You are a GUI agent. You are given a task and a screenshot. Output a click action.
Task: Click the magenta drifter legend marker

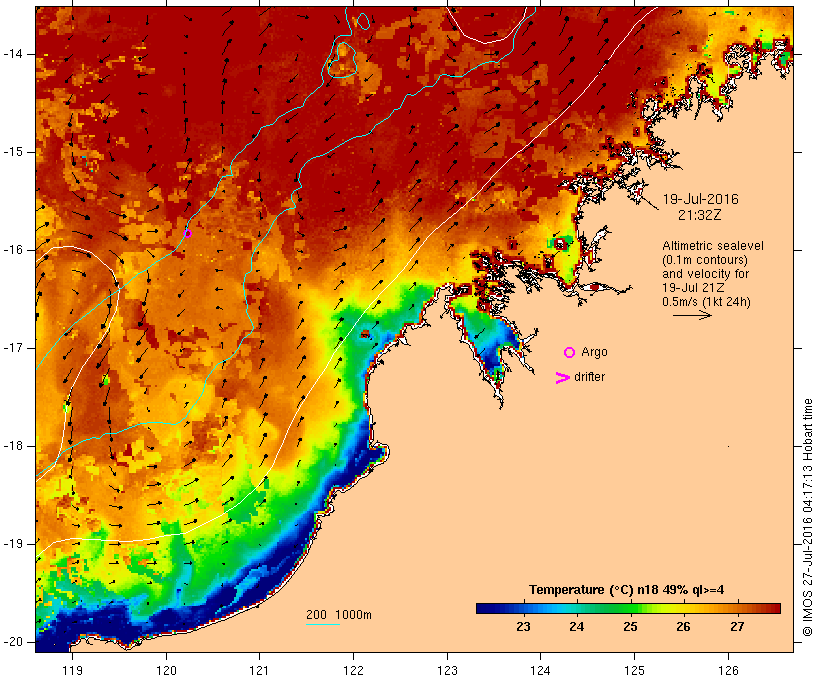coord(563,378)
